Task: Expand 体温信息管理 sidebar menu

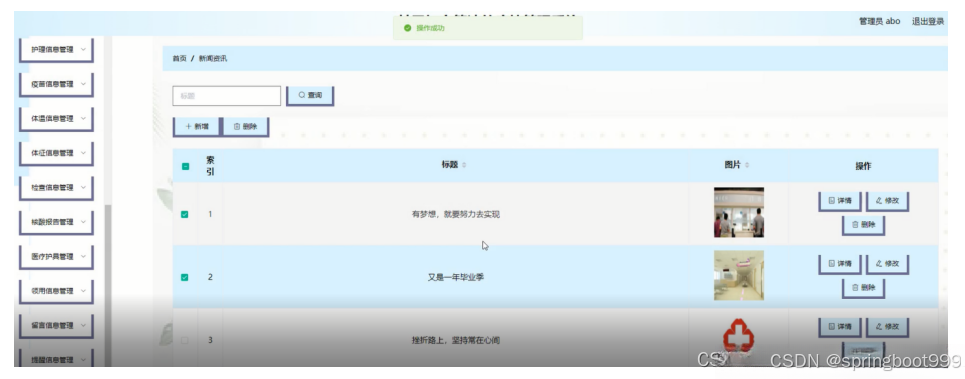Action: (57, 119)
